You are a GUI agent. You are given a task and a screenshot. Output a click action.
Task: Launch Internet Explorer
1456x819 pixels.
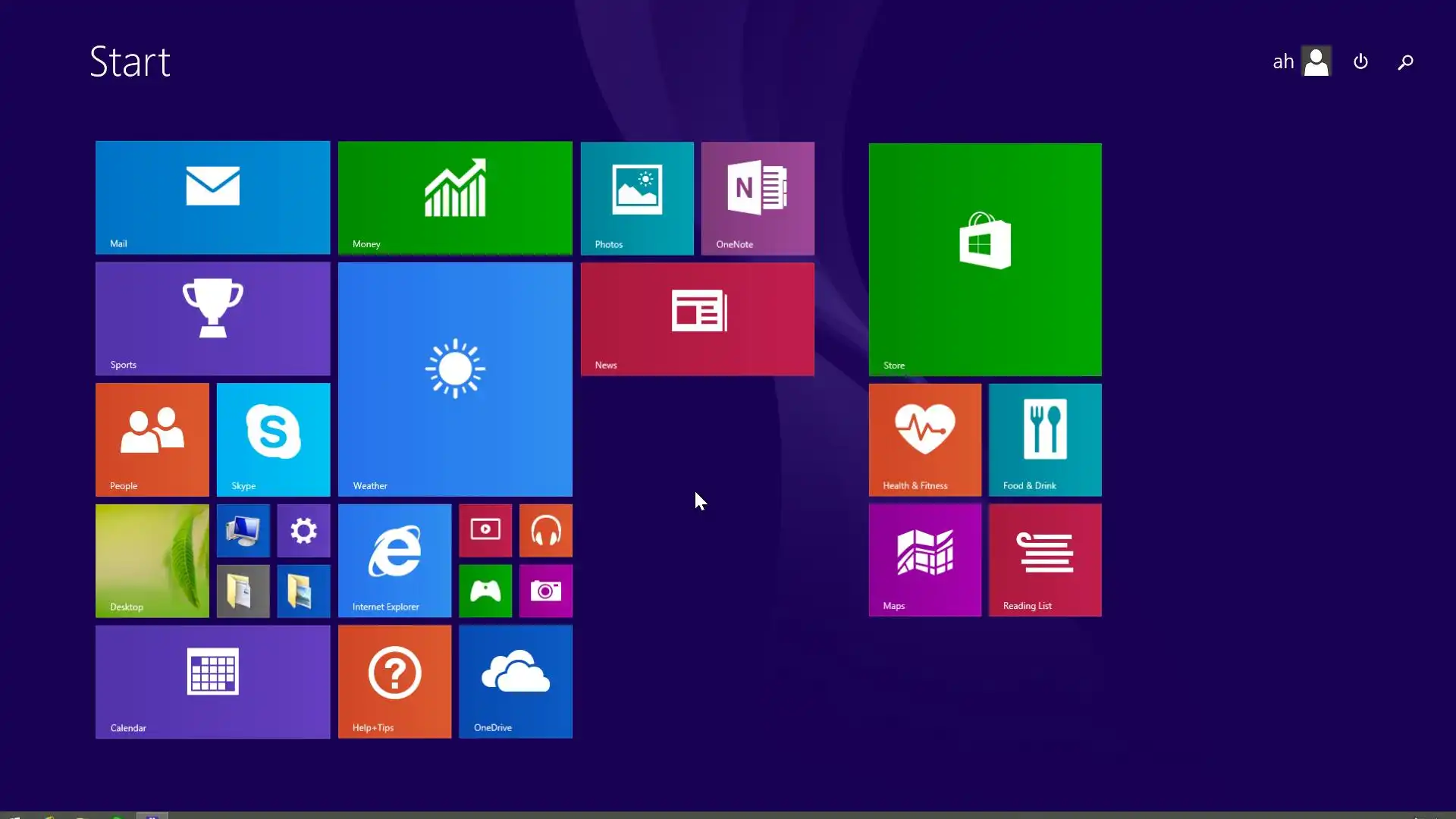click(394, 560)
